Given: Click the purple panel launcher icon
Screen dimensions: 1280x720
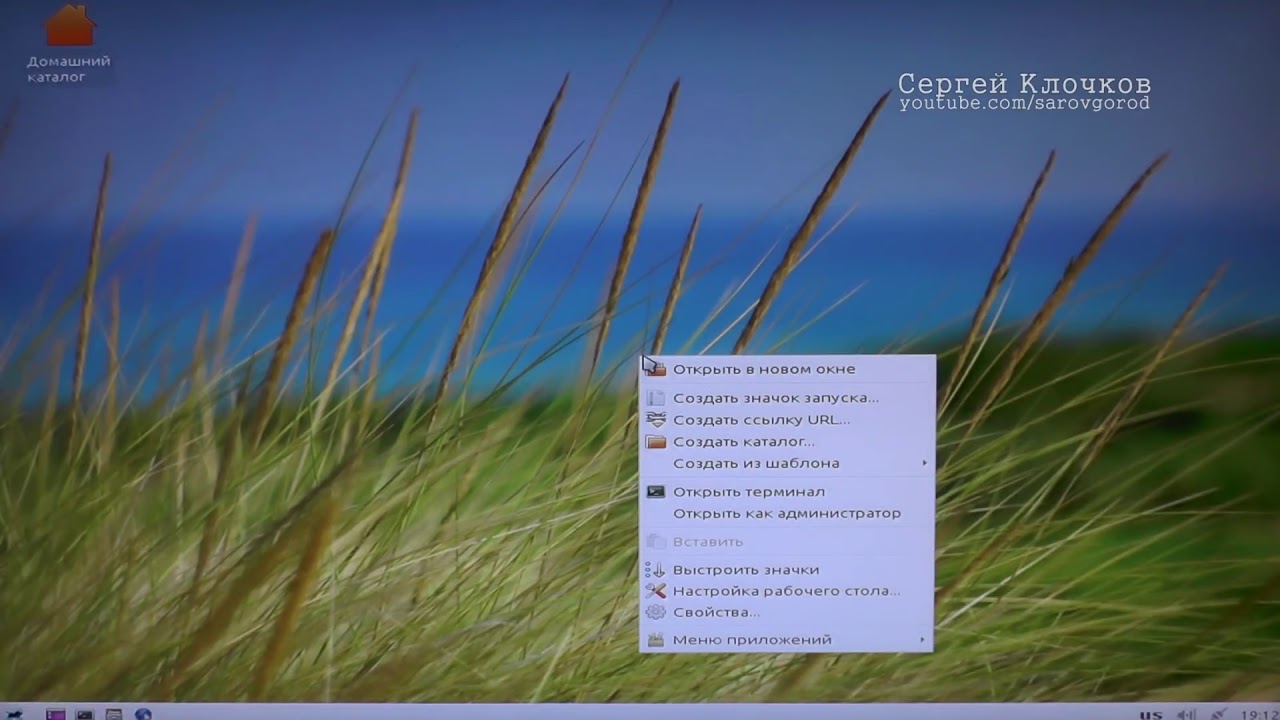Looking at the screenshot, I should [x=56, y=714].
